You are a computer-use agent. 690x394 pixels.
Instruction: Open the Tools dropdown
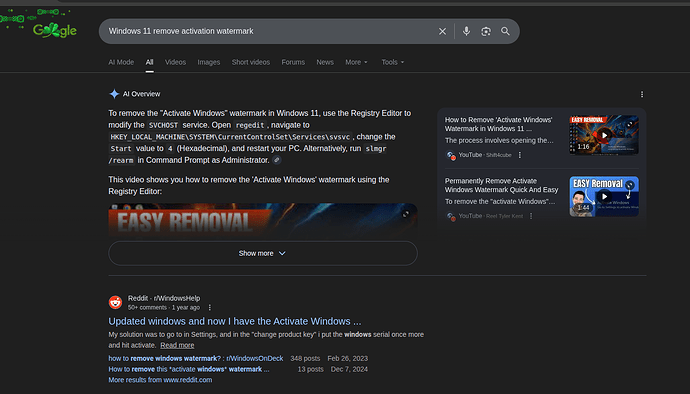(x=393, y=62)
